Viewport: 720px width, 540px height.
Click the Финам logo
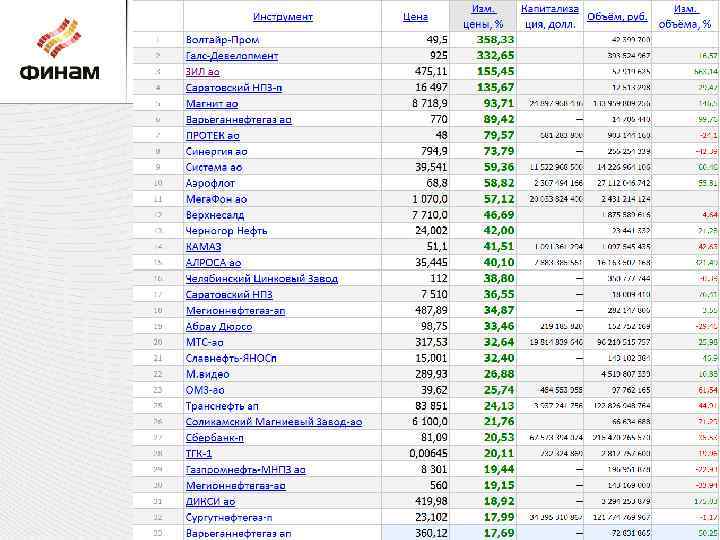tap(59, 49)
